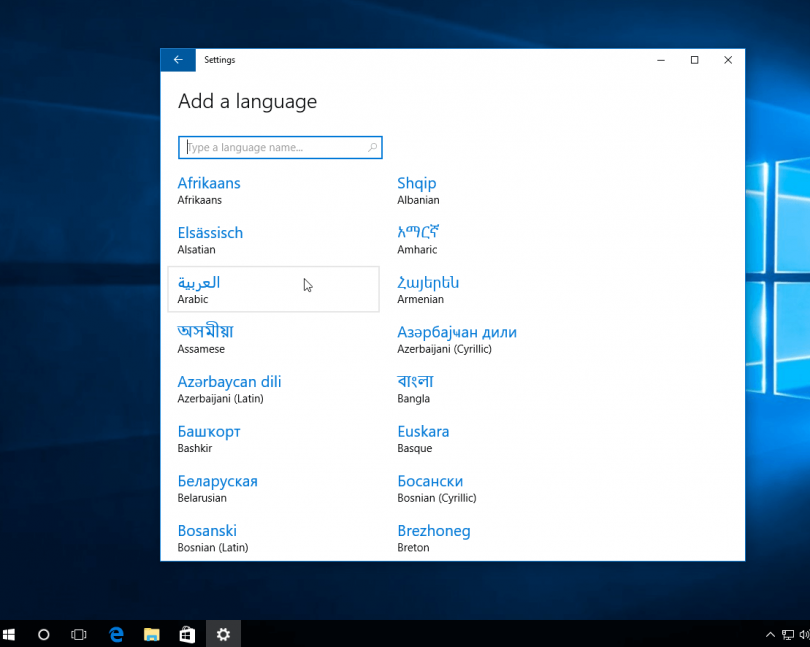Screen dimensions: 810x647
Task: Maximize the Settings window
Action: click(x=694, y=60)
